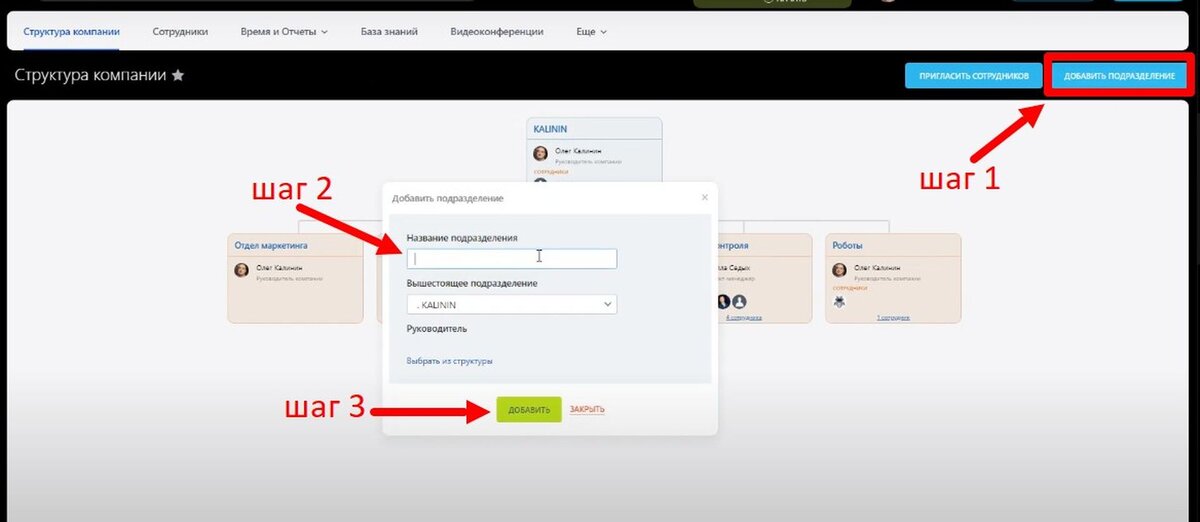
Task: Open the 4 сотрудника link
Action: tap(744, 317)
